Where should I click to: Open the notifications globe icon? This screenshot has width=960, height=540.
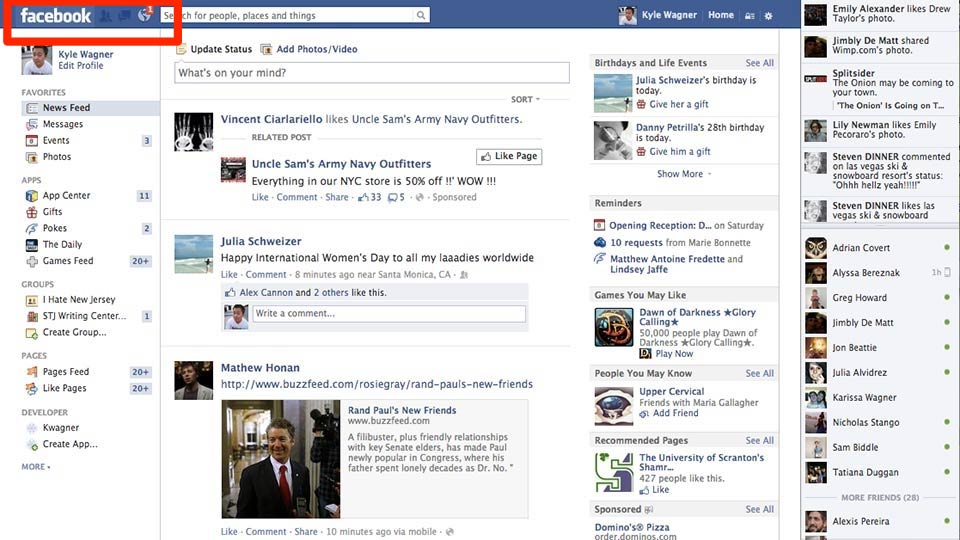[144, 15]
